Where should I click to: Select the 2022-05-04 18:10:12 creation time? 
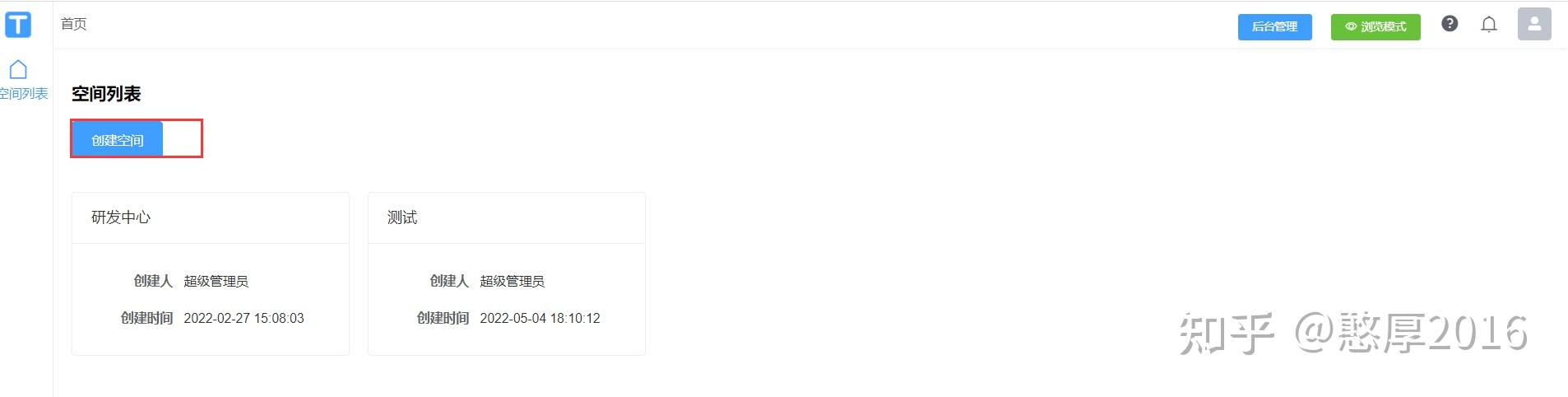pyautogui.click(x=540, y=318)
